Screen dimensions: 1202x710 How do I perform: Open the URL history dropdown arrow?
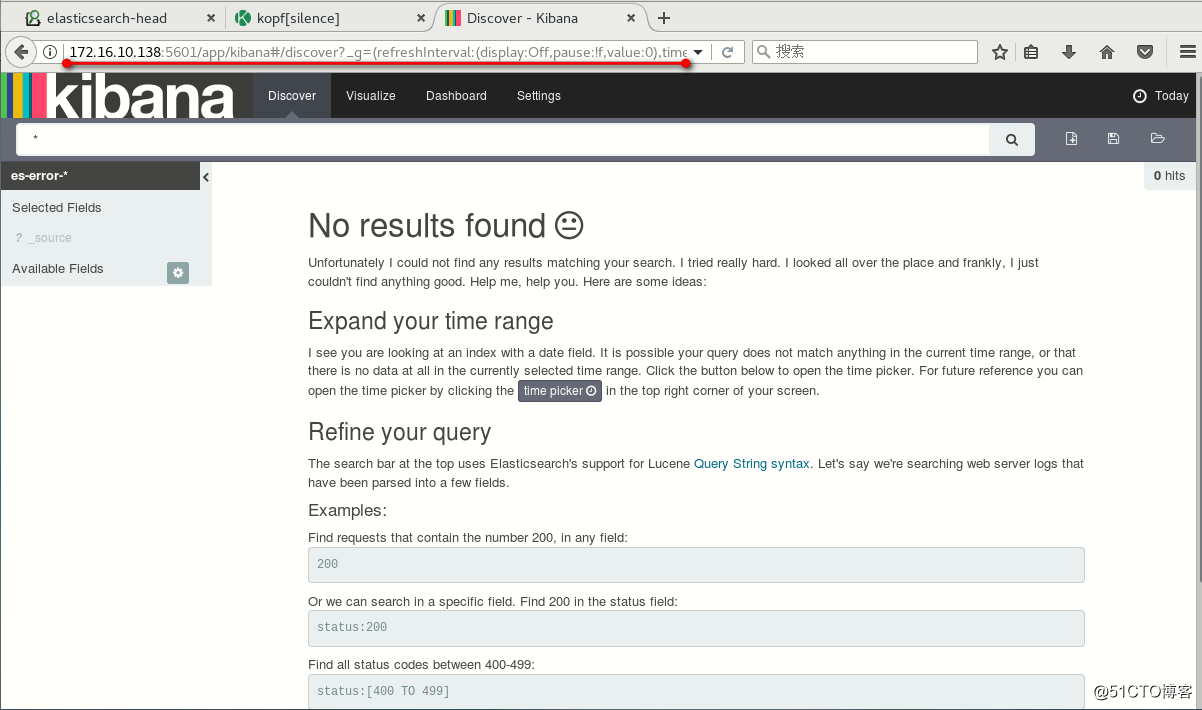698,52
